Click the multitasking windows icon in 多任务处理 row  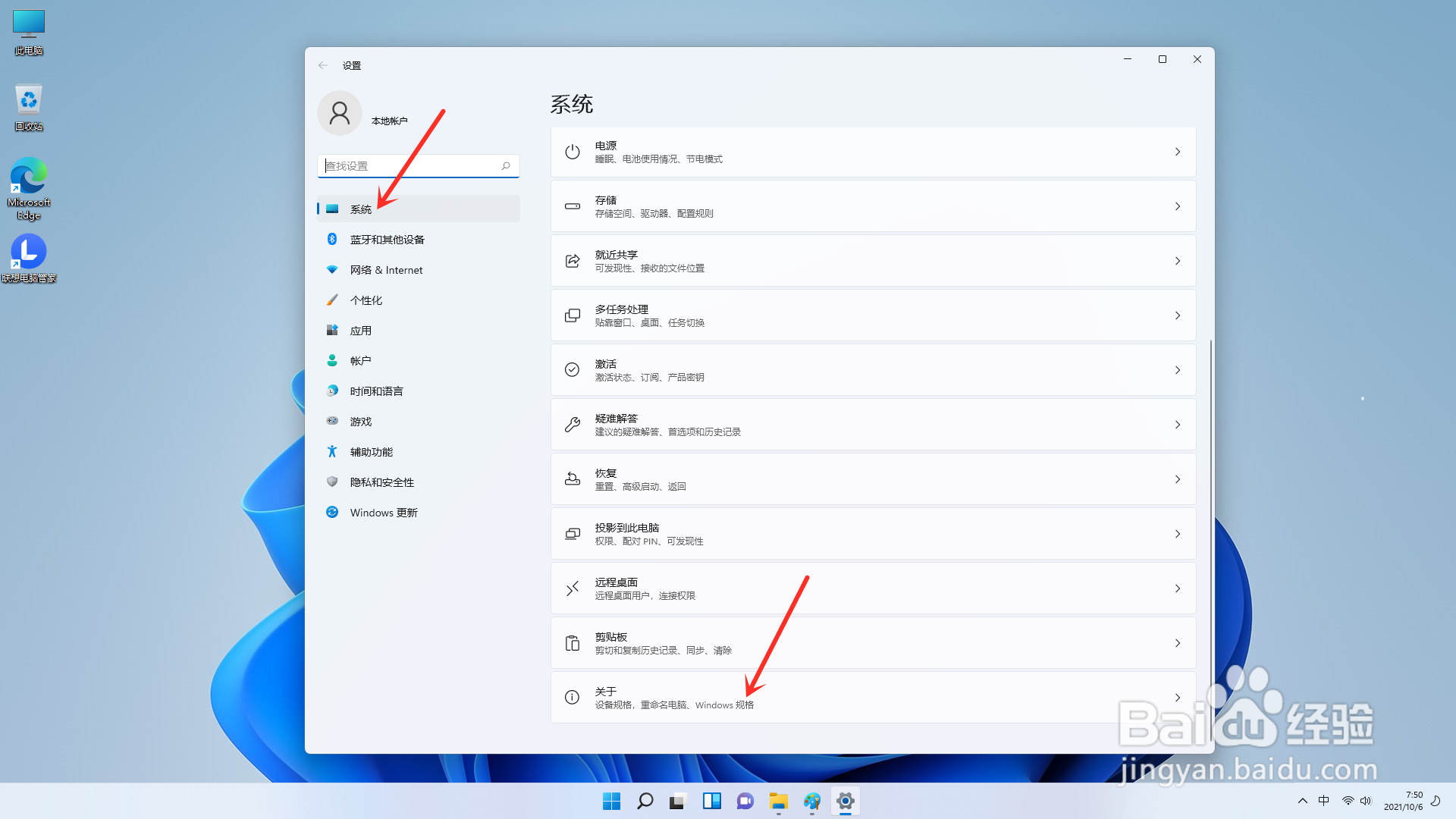(x=573, y=315)
